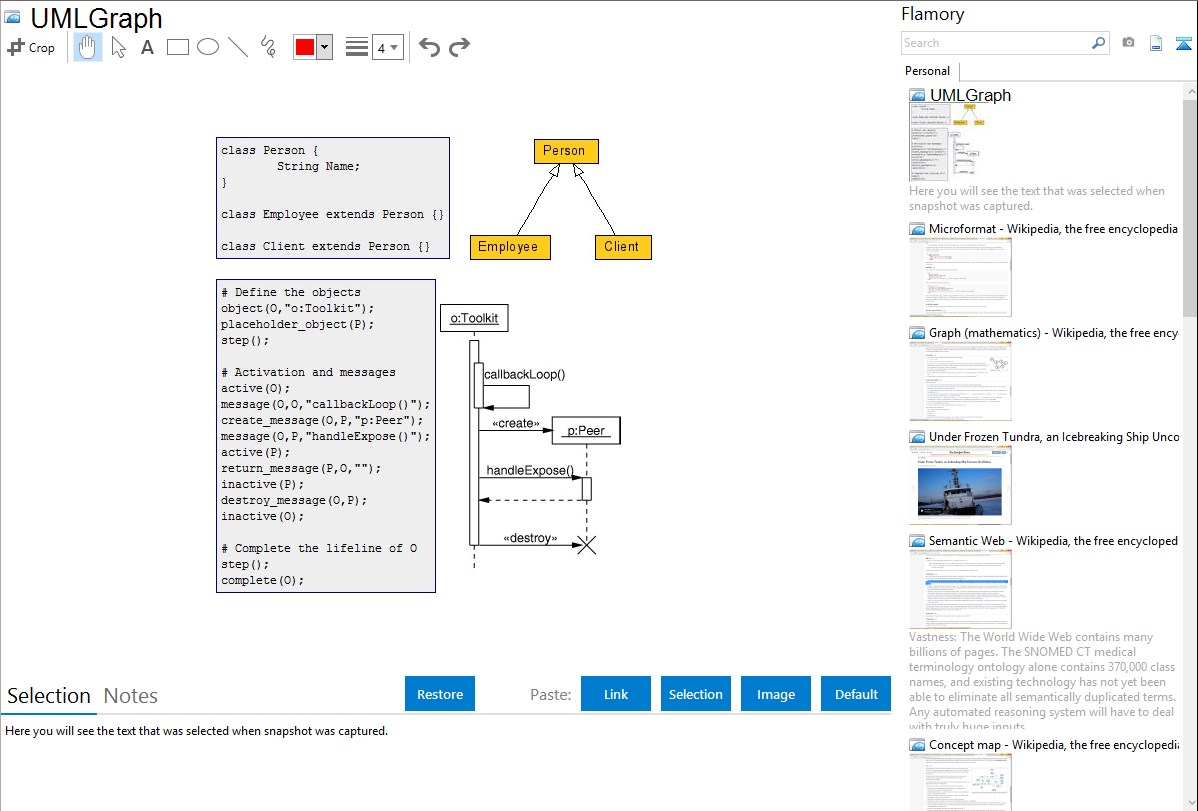
Task: Open the Personal tab
Action: pos(927,71)
